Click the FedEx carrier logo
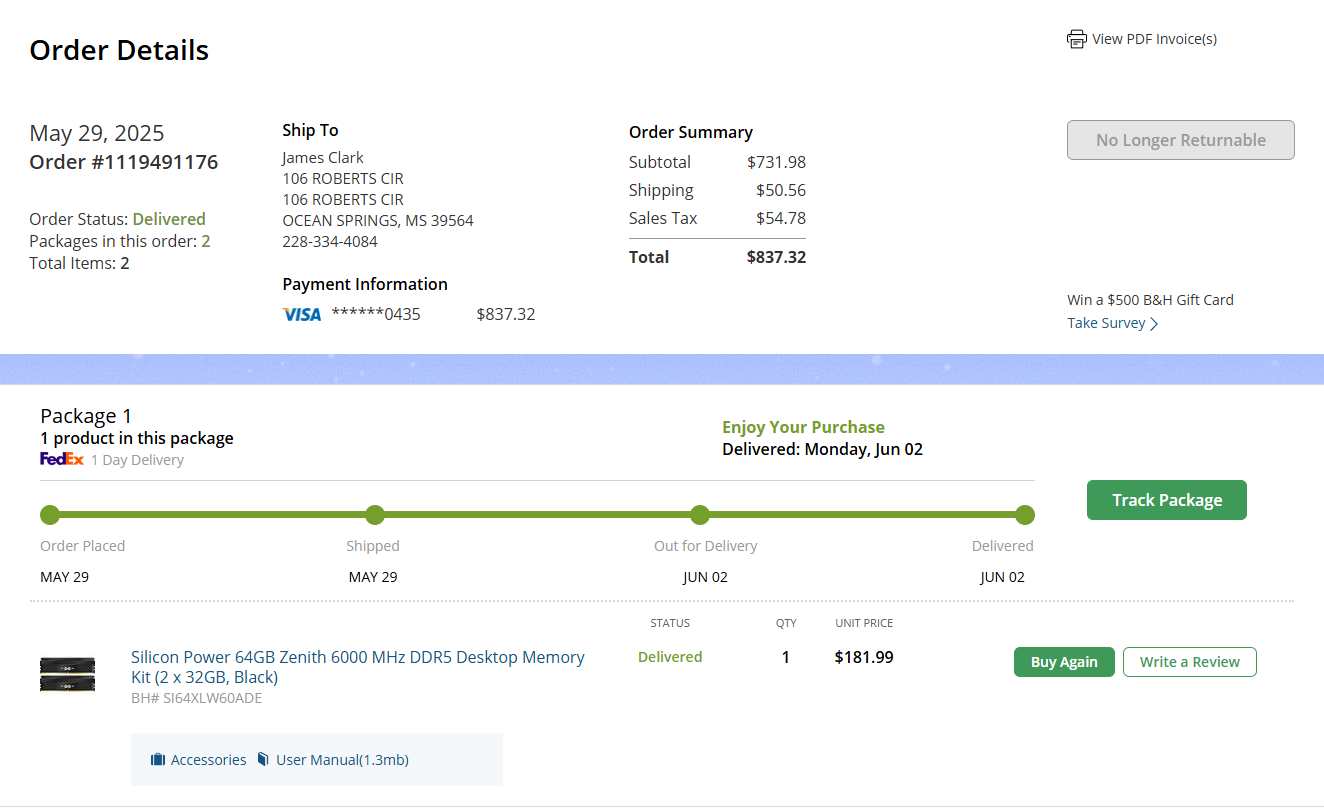Screen dimensions: 1324x809 [x=61, y=460]
